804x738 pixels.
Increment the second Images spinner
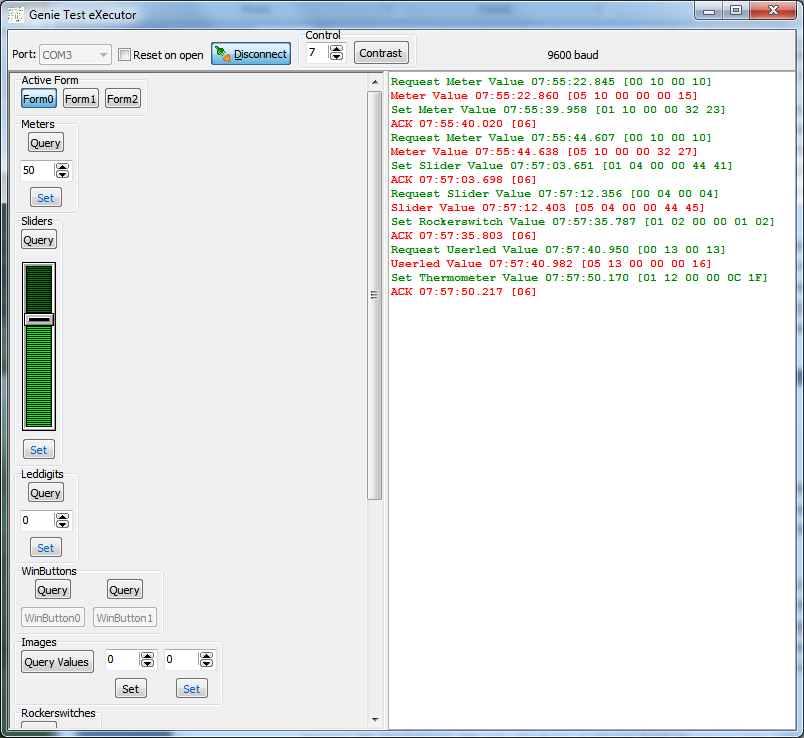tap(206, 656)
